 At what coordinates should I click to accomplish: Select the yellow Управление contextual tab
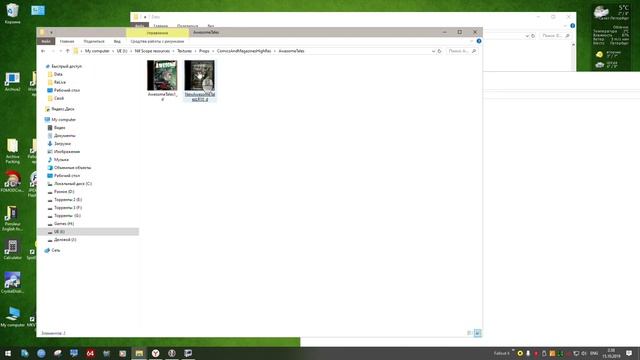click(157, 32)
